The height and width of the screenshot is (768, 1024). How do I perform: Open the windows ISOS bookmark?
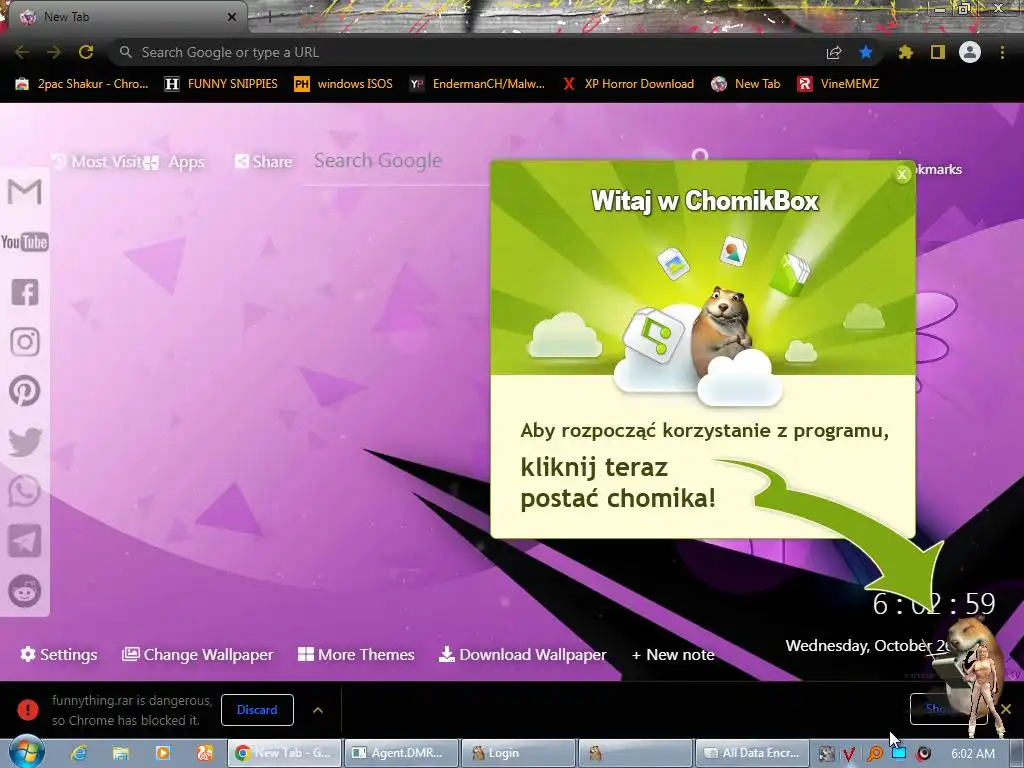(x=344, y=84)
